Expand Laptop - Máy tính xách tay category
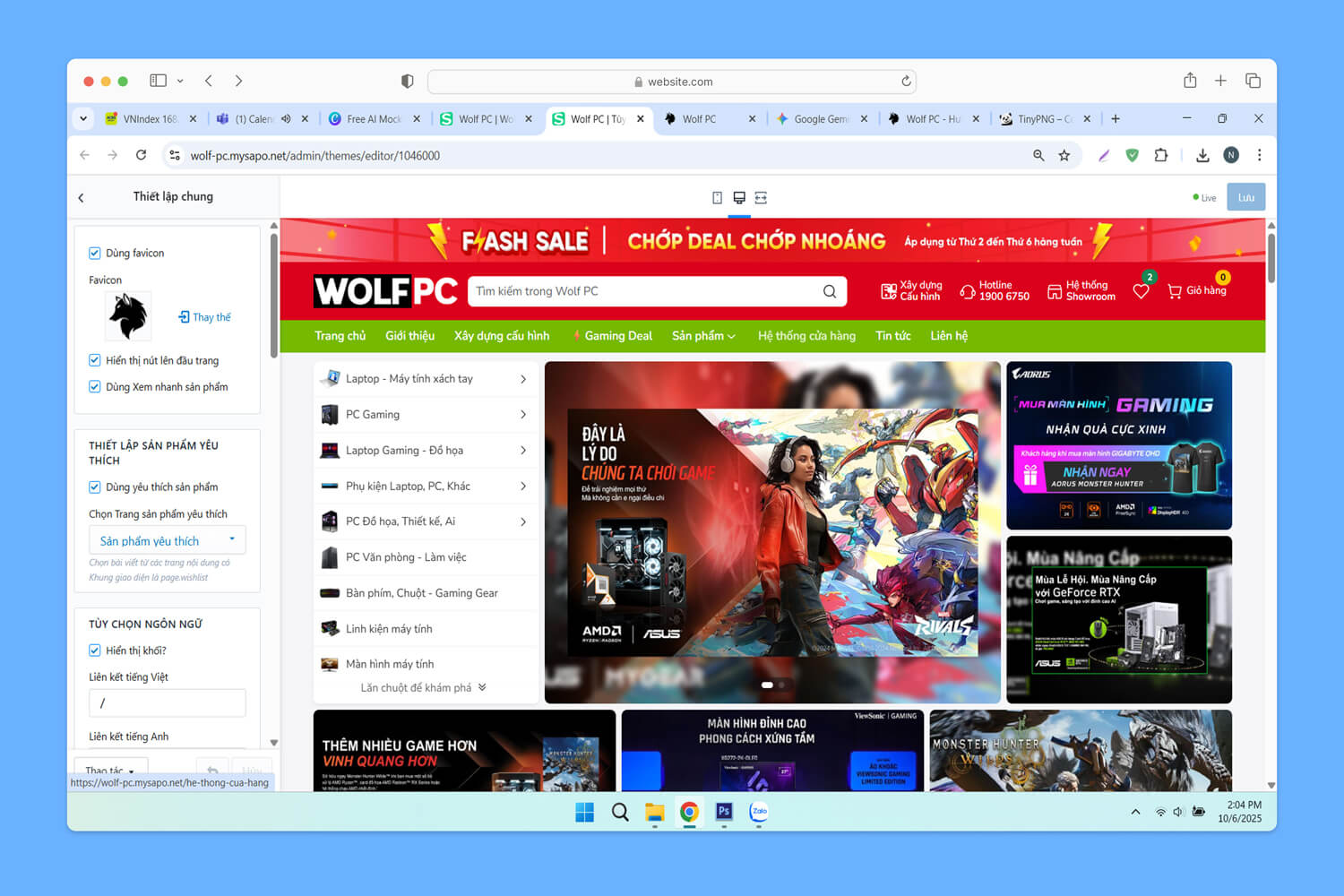This screenshot has width=1344, height=896. pos(523,379)
